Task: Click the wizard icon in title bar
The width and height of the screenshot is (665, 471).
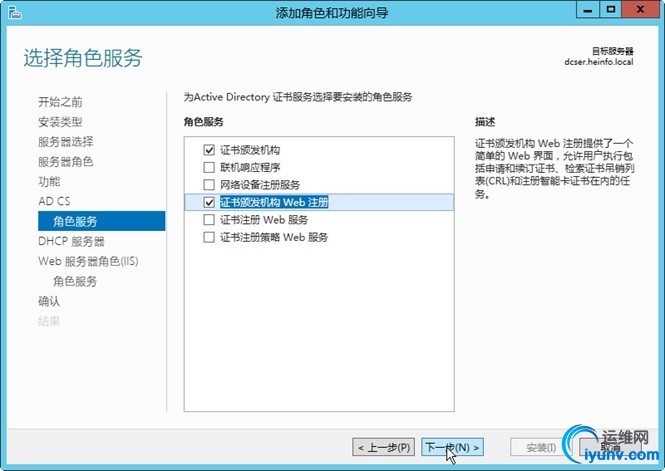Action: [14, 12]
